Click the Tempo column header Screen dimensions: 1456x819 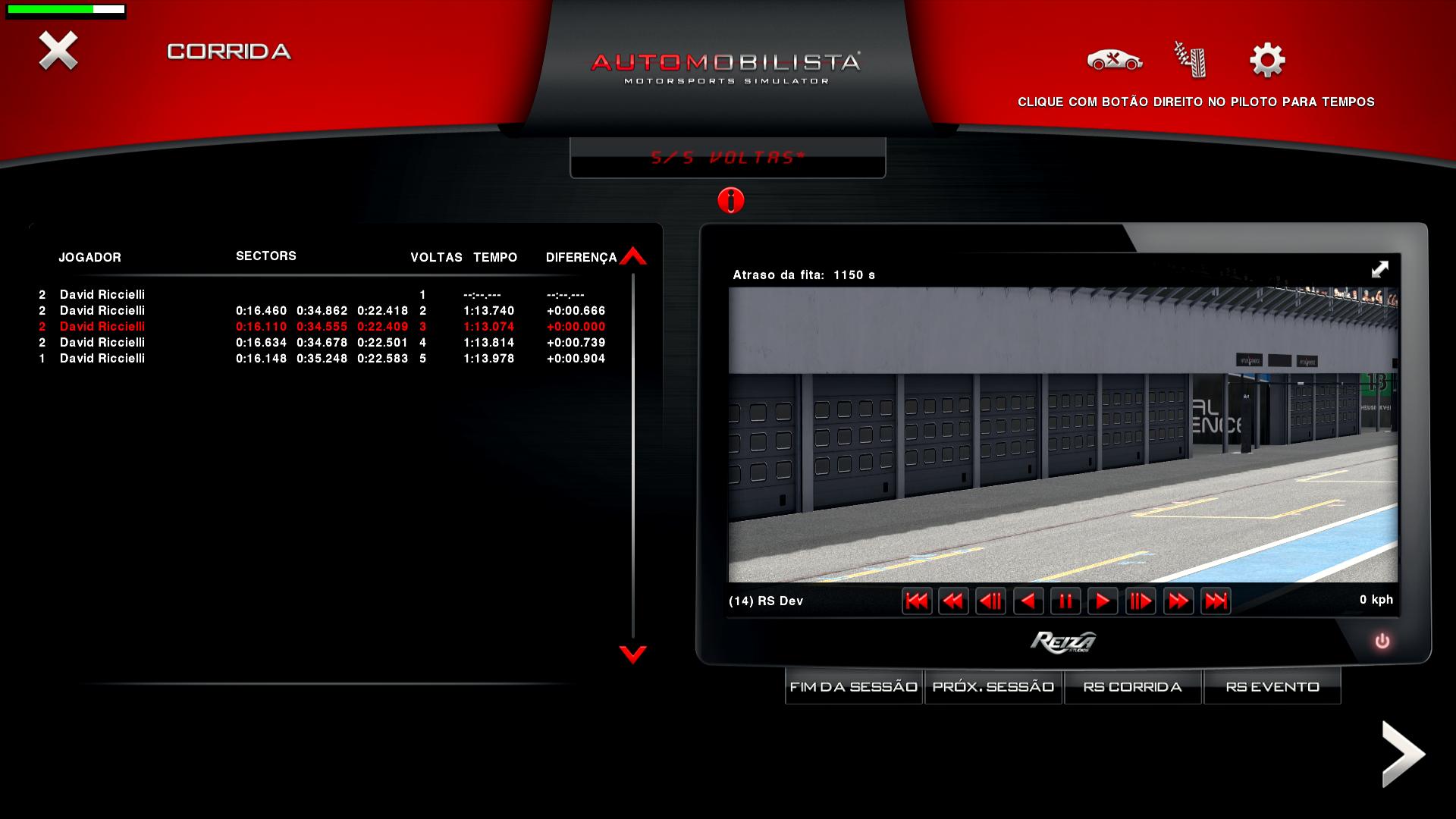click(495, 257)
